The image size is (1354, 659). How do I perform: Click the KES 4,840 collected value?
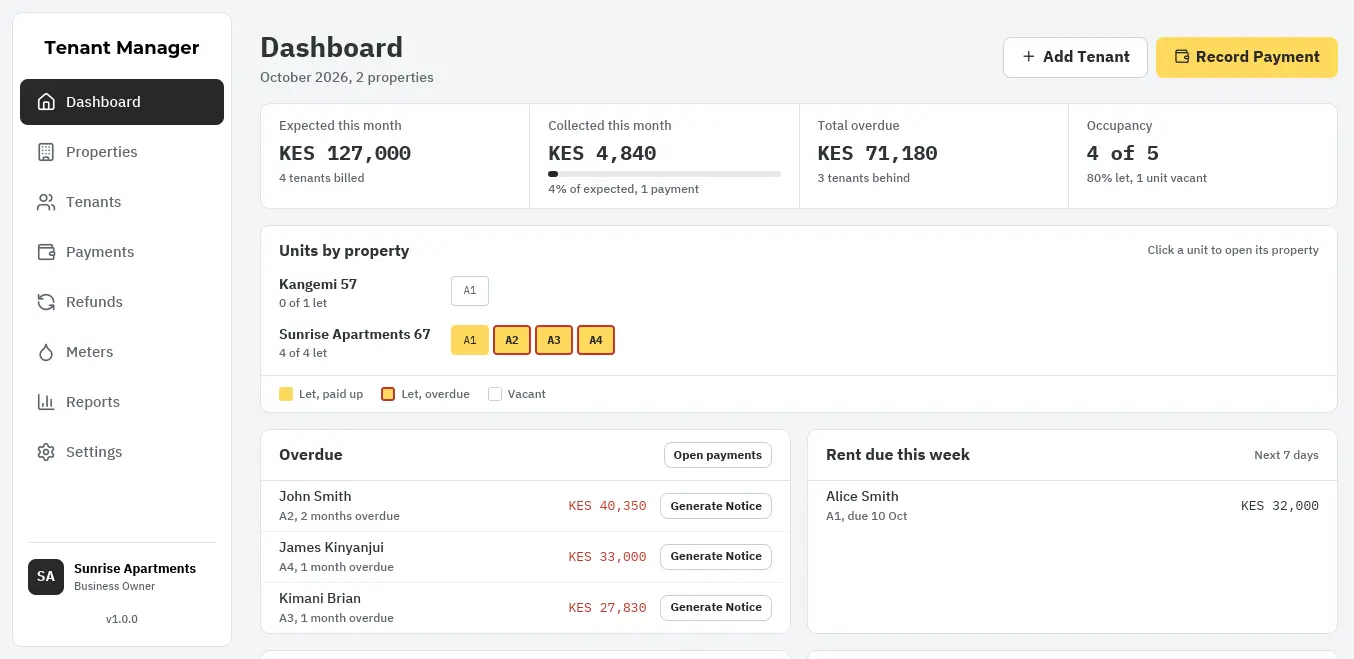point(602,153)
